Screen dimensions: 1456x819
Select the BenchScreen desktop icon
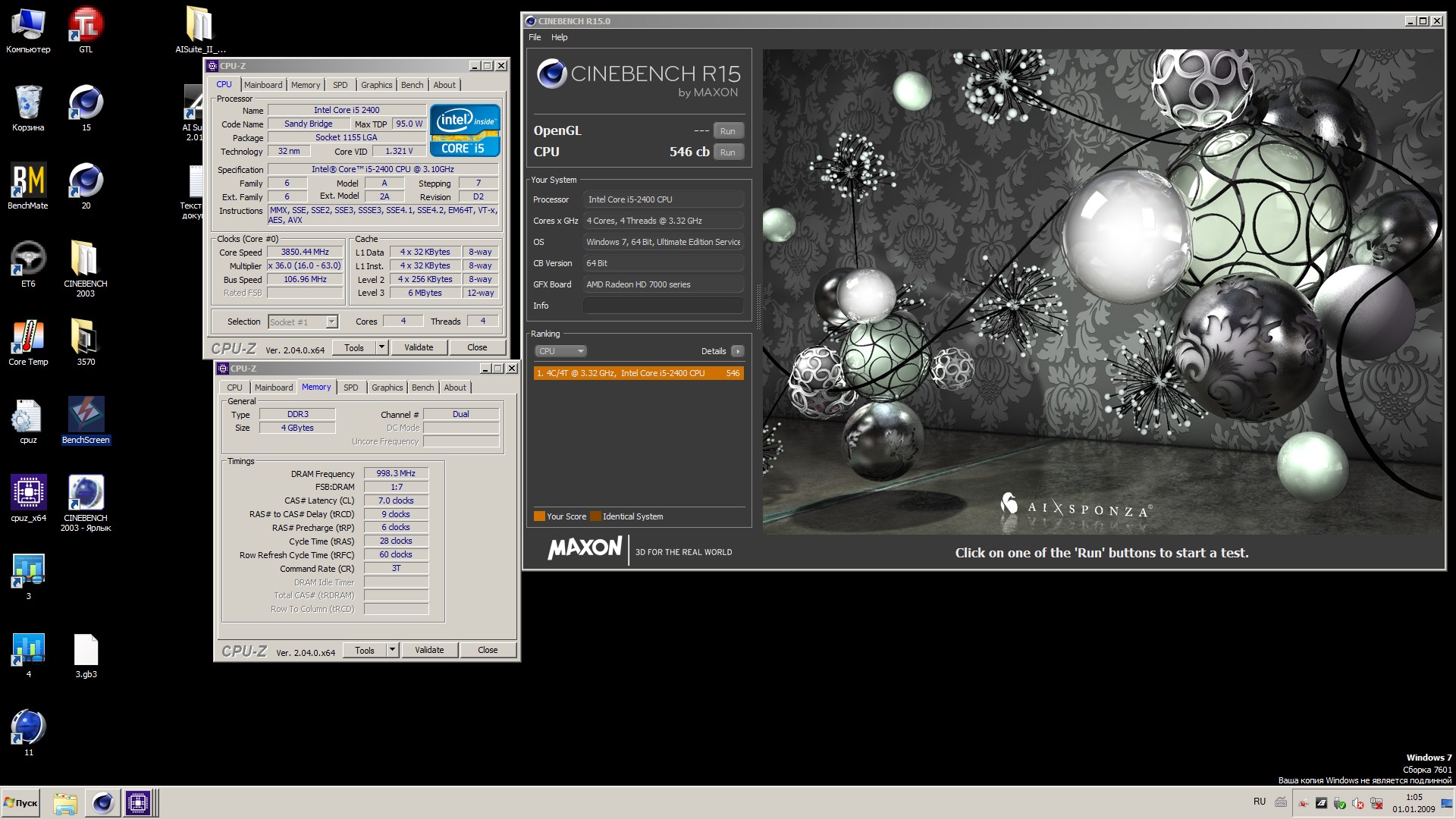[86, 421]
